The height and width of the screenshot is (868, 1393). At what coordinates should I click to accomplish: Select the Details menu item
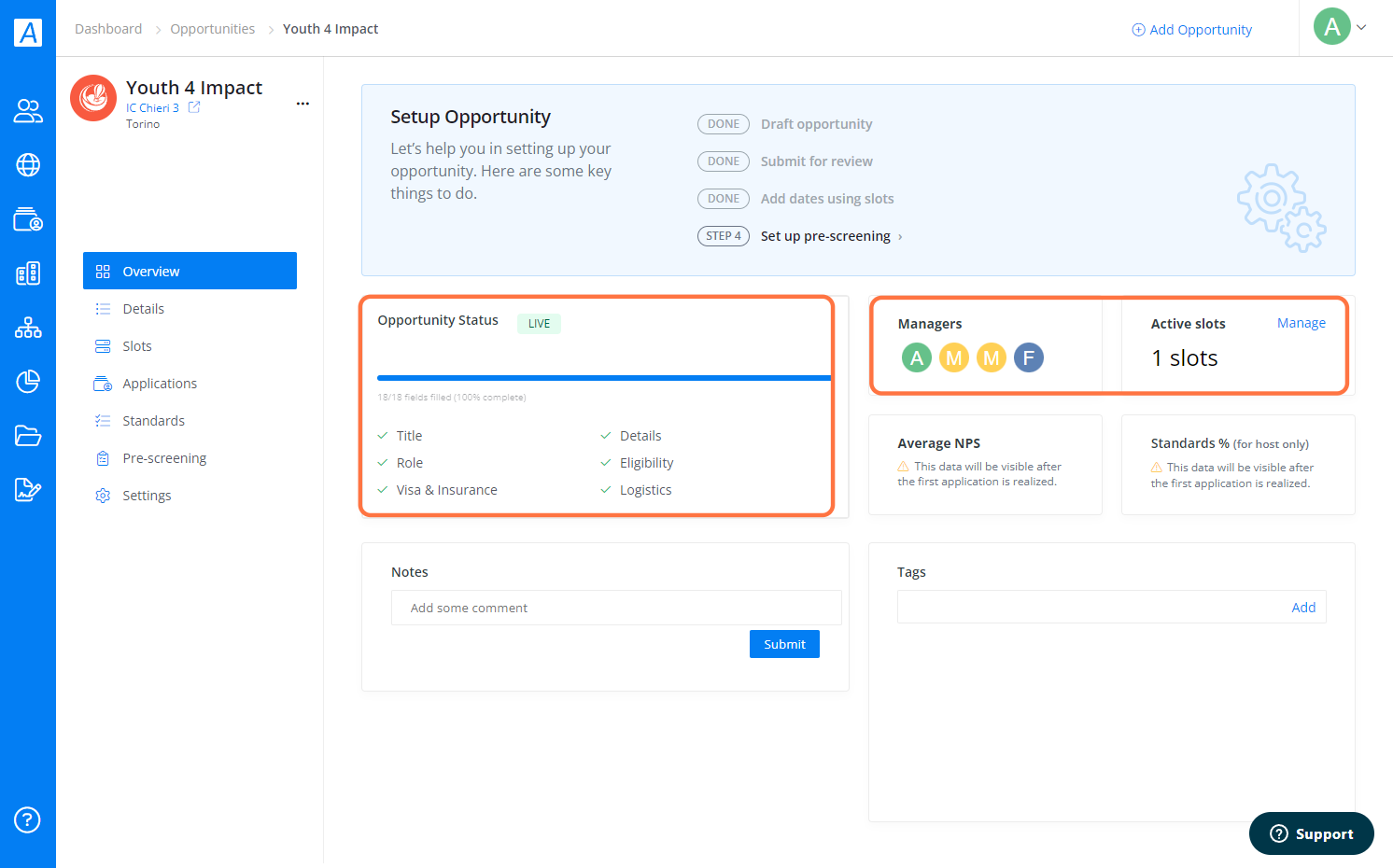[190, 309]
